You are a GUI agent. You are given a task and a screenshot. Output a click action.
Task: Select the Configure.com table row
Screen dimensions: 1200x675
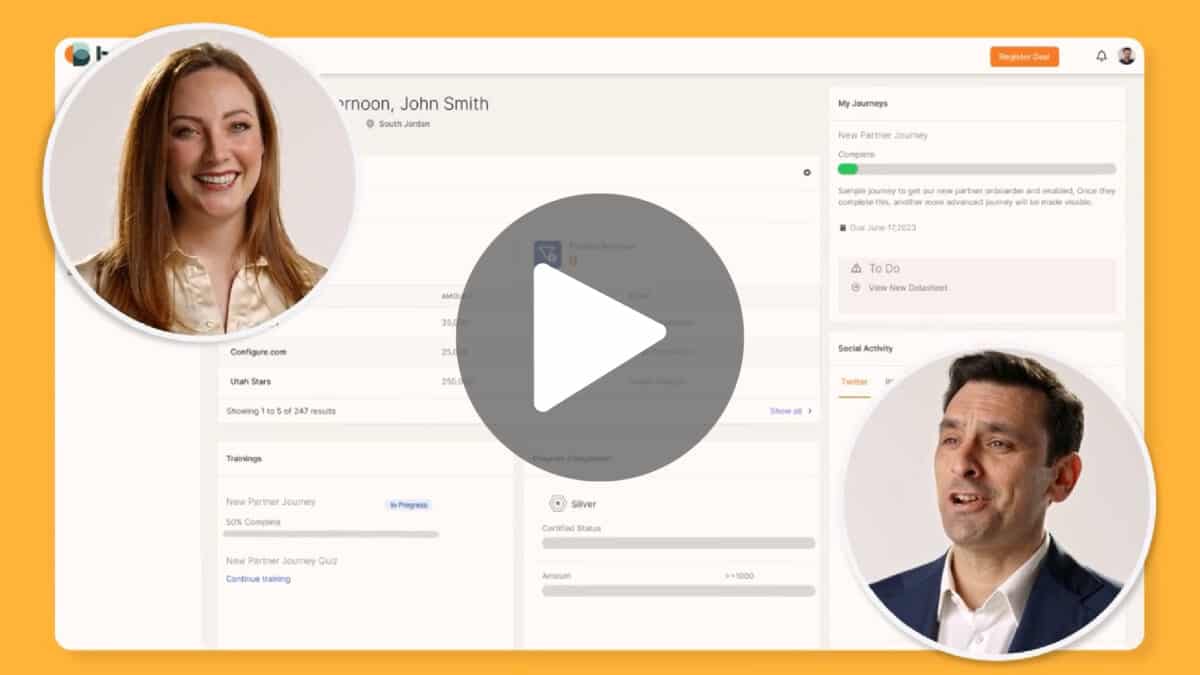click(x=258, y=352)
